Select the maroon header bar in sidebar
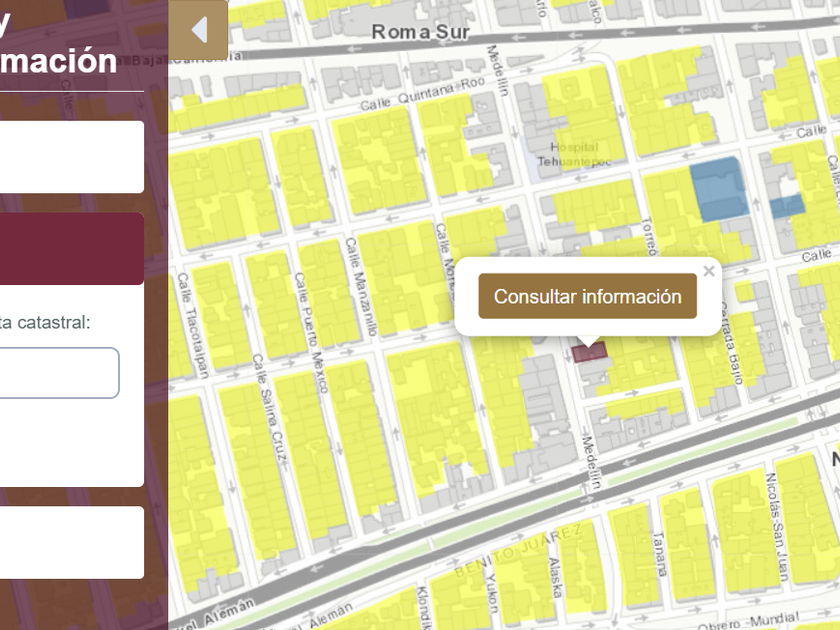 click(x=72, y=249)
